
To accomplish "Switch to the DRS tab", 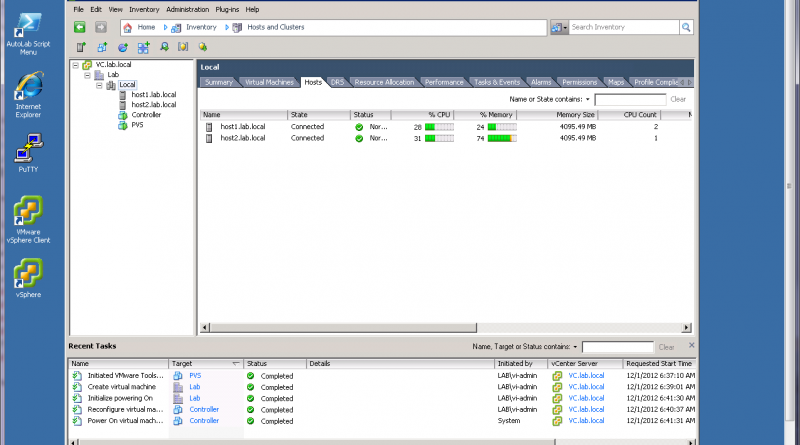I will (x=337, y=82).
